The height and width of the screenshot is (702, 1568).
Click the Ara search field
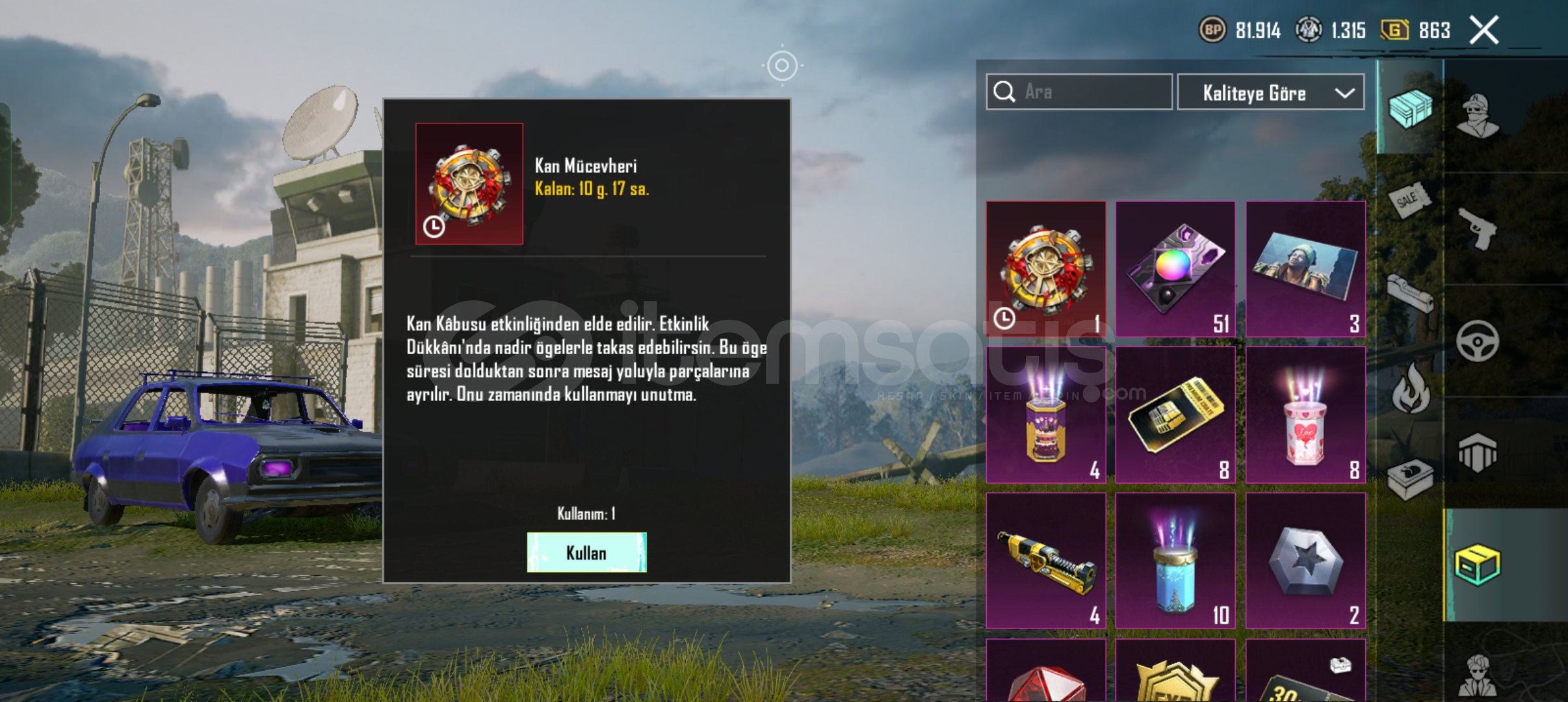point(1079,92)
